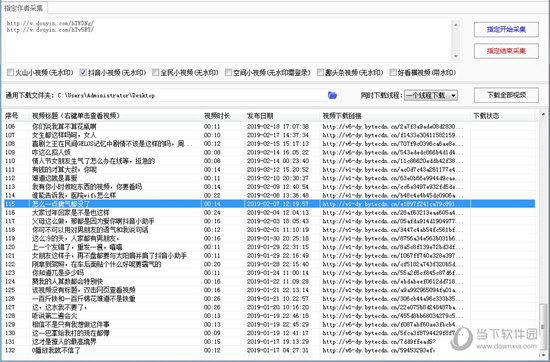Select row 120 starting with 上一个发错了
The image size is (550, 362).
click(x=269, y=247)
